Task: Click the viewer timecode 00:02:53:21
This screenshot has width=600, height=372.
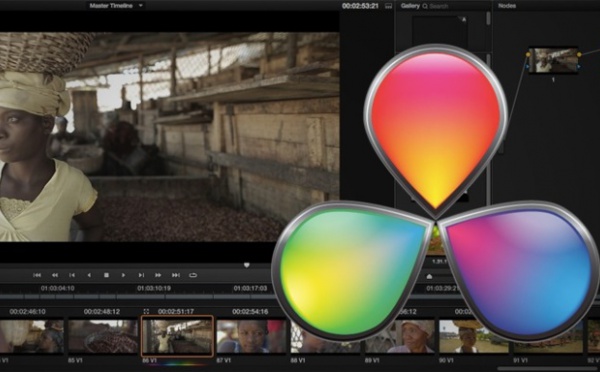Action: [360, 6]
